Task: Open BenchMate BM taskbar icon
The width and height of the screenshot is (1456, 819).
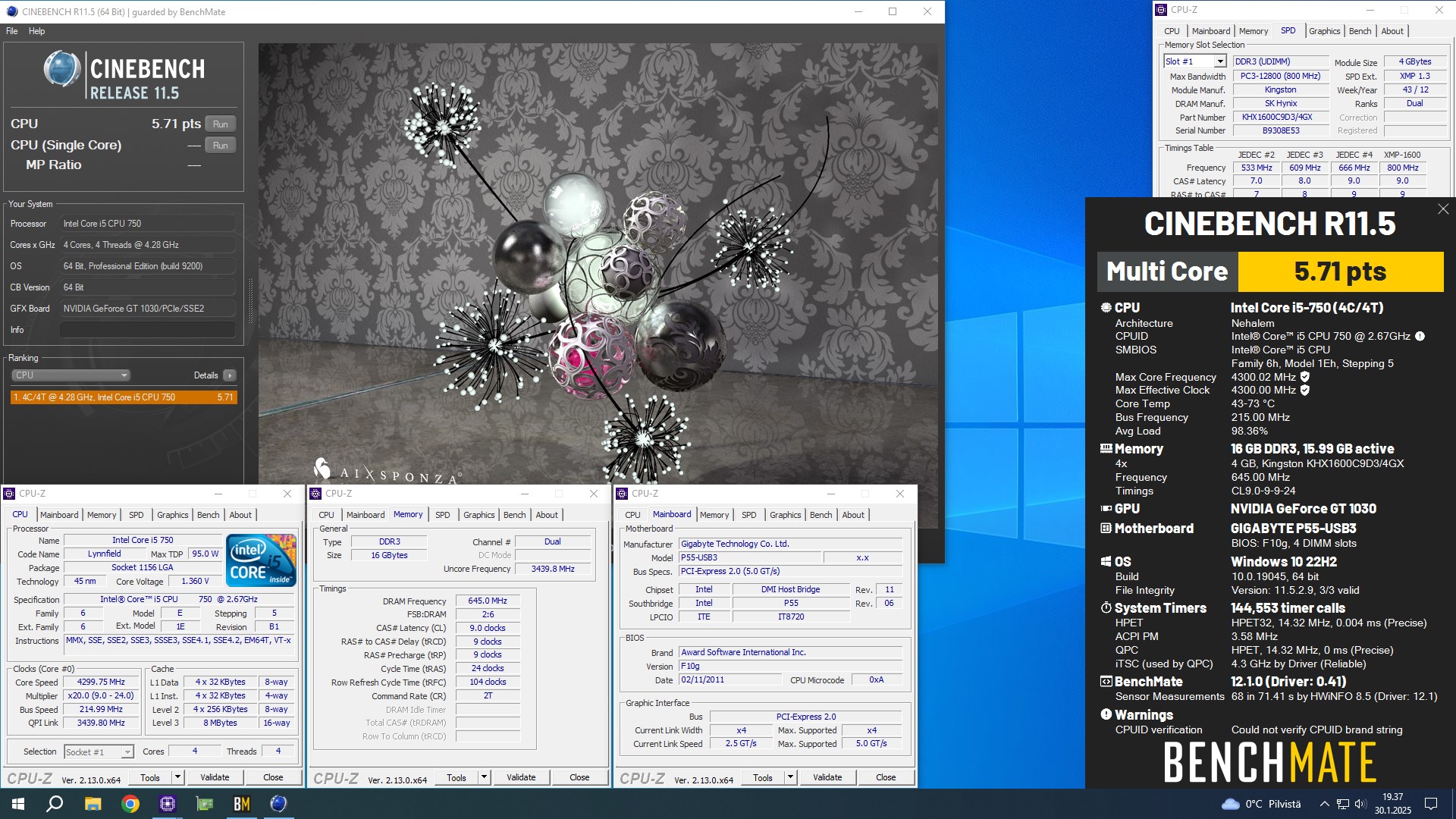Action: (x=242, y=804)
